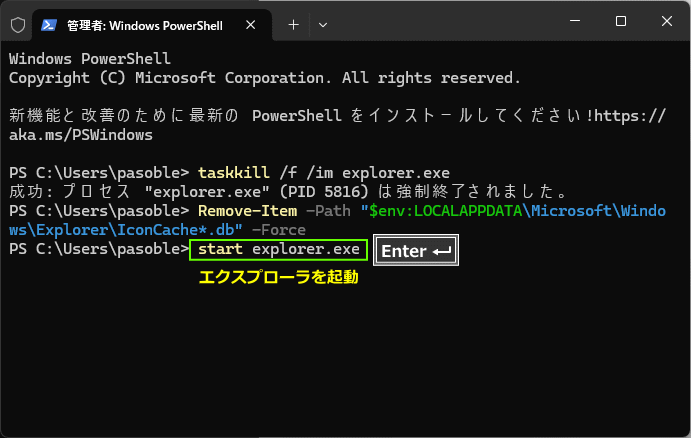
Task: Open a new tab with plus button
Action: 293,25
